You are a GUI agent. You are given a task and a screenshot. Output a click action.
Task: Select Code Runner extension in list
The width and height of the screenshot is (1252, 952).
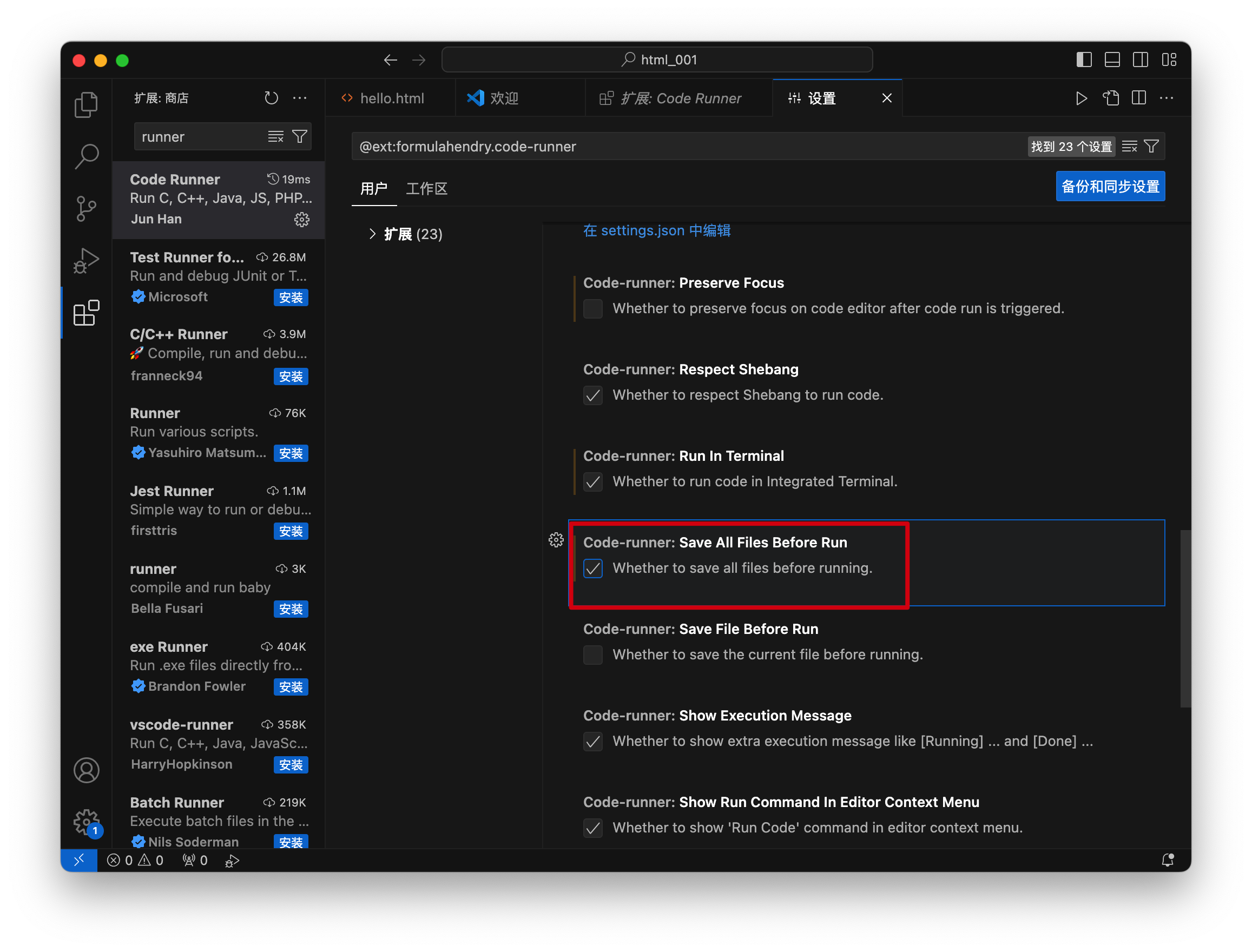pos(219,200)
